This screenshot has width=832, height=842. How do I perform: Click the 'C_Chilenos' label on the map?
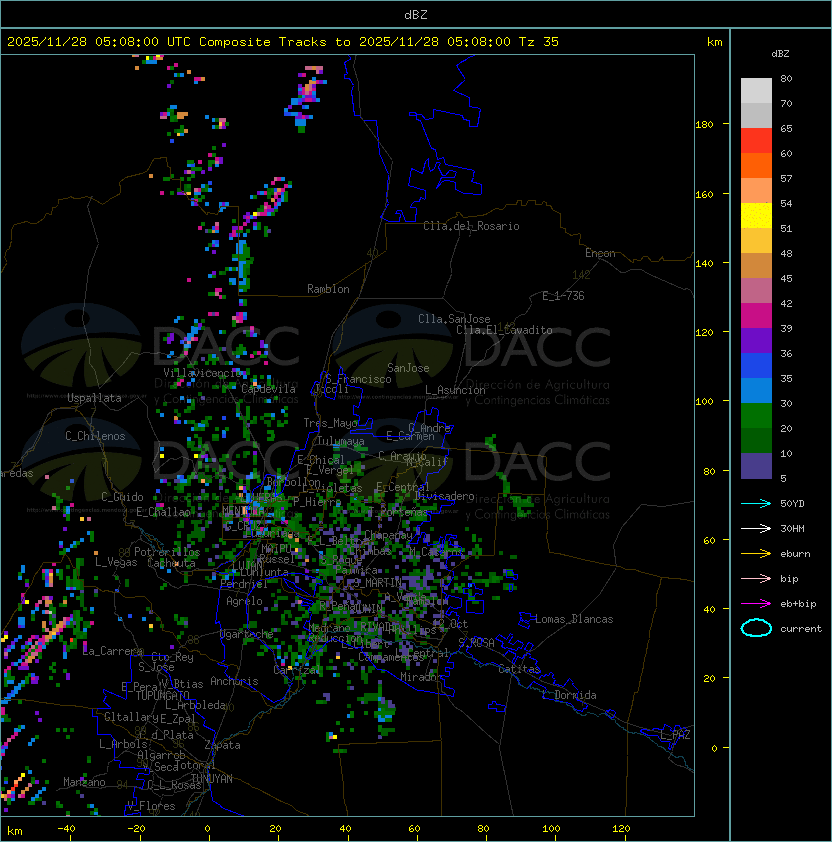[95, 436]
